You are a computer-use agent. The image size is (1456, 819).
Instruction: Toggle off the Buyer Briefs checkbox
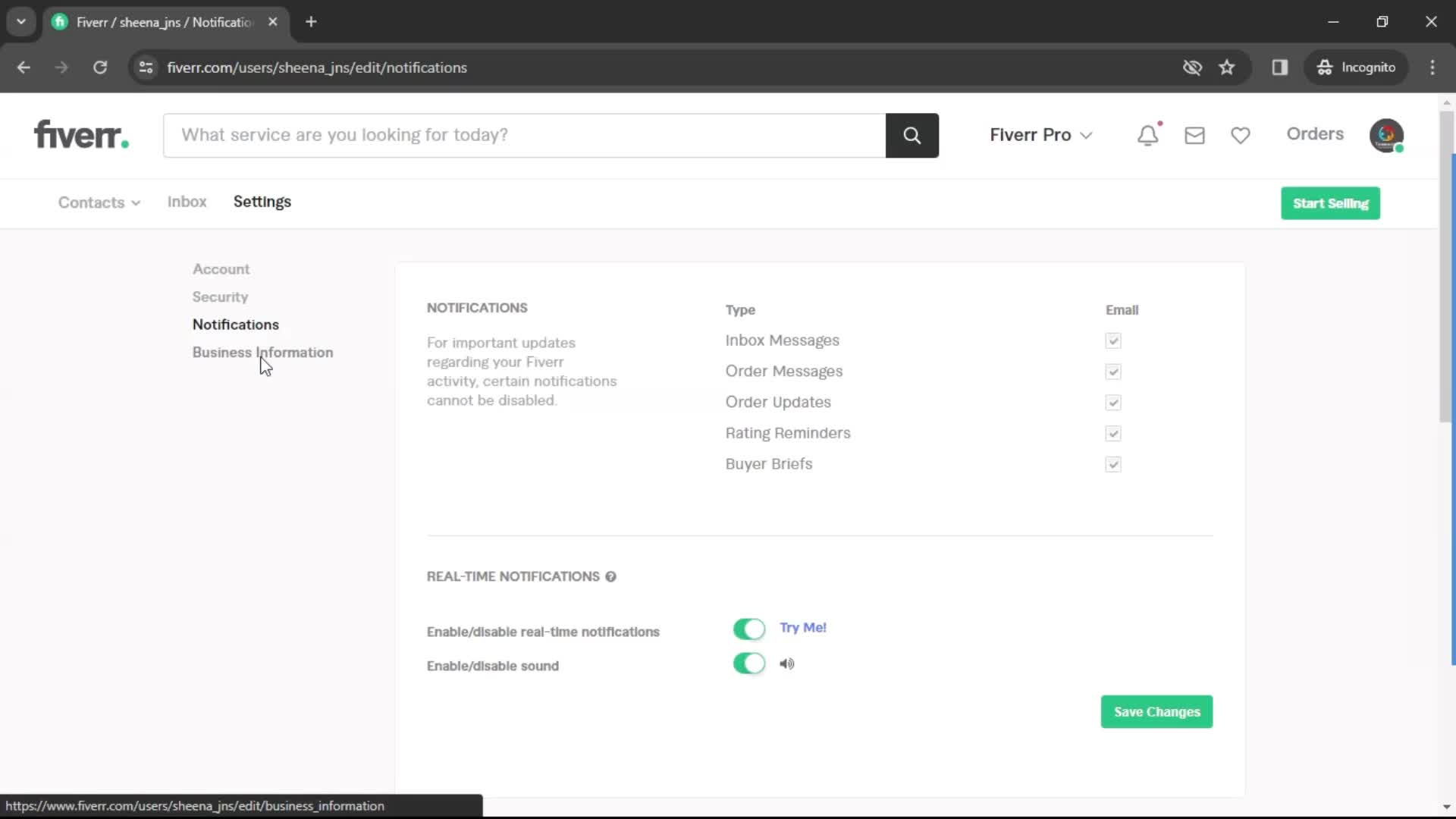(x=1112, y=464)
